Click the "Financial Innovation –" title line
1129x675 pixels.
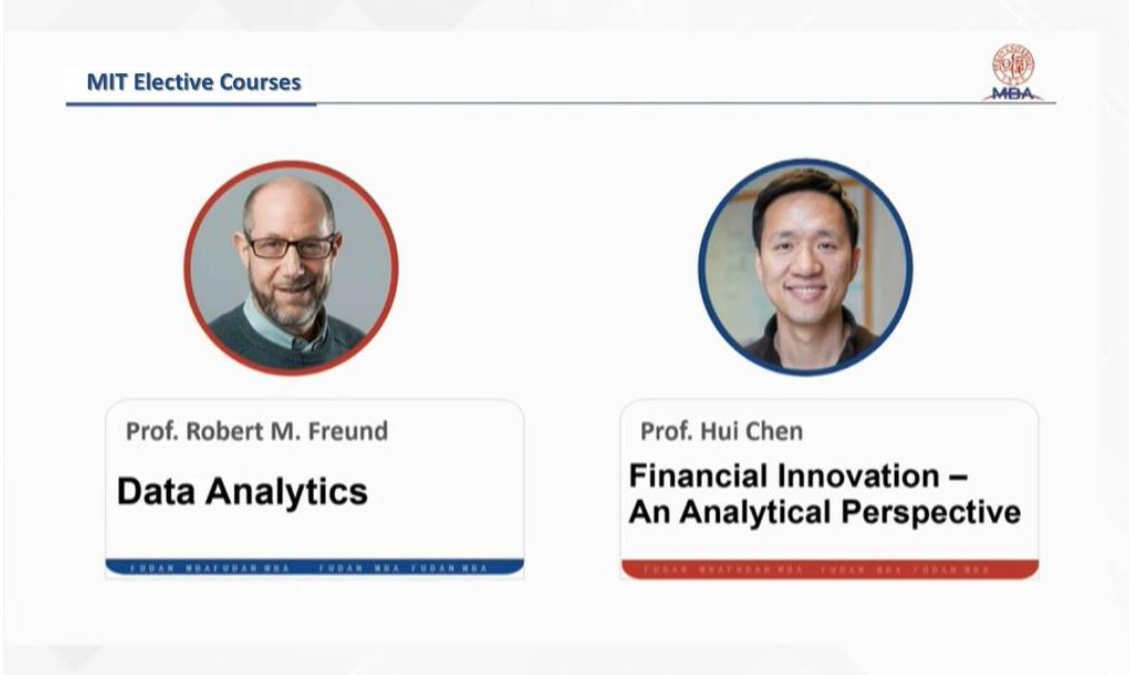797,475
